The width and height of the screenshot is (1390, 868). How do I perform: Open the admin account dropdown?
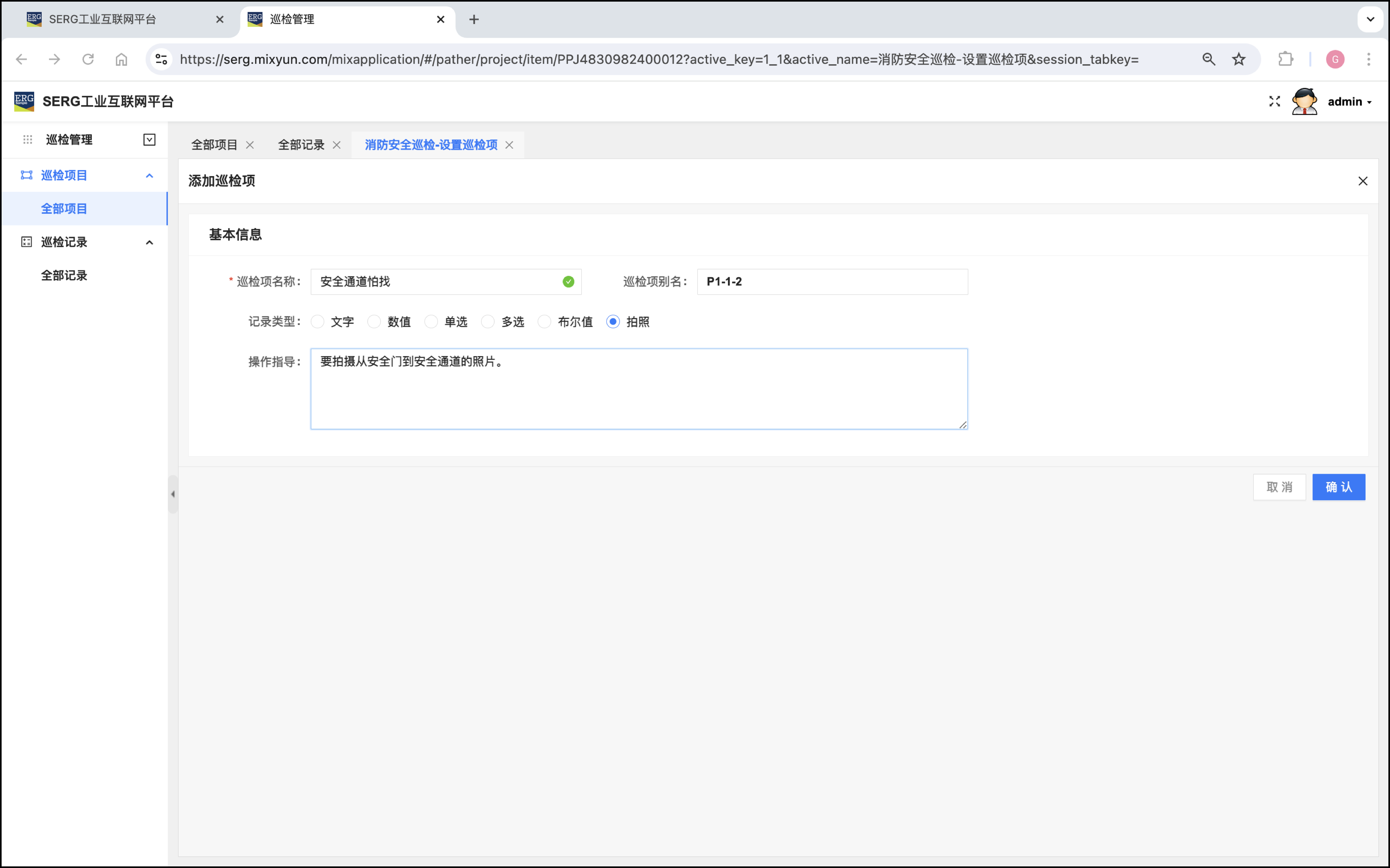tap(1349, 101)
